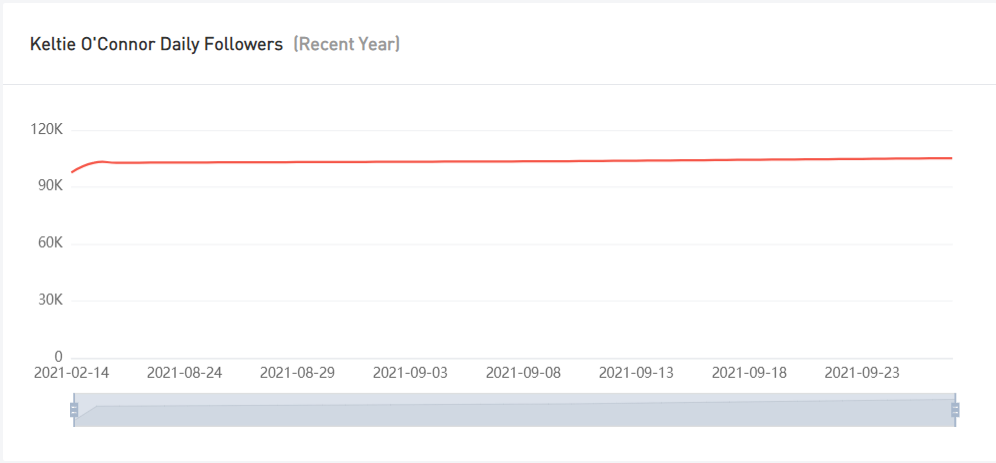Click the 2021-08-29 date label
This screenshot has height=463, width=996.
coord(297,373)
